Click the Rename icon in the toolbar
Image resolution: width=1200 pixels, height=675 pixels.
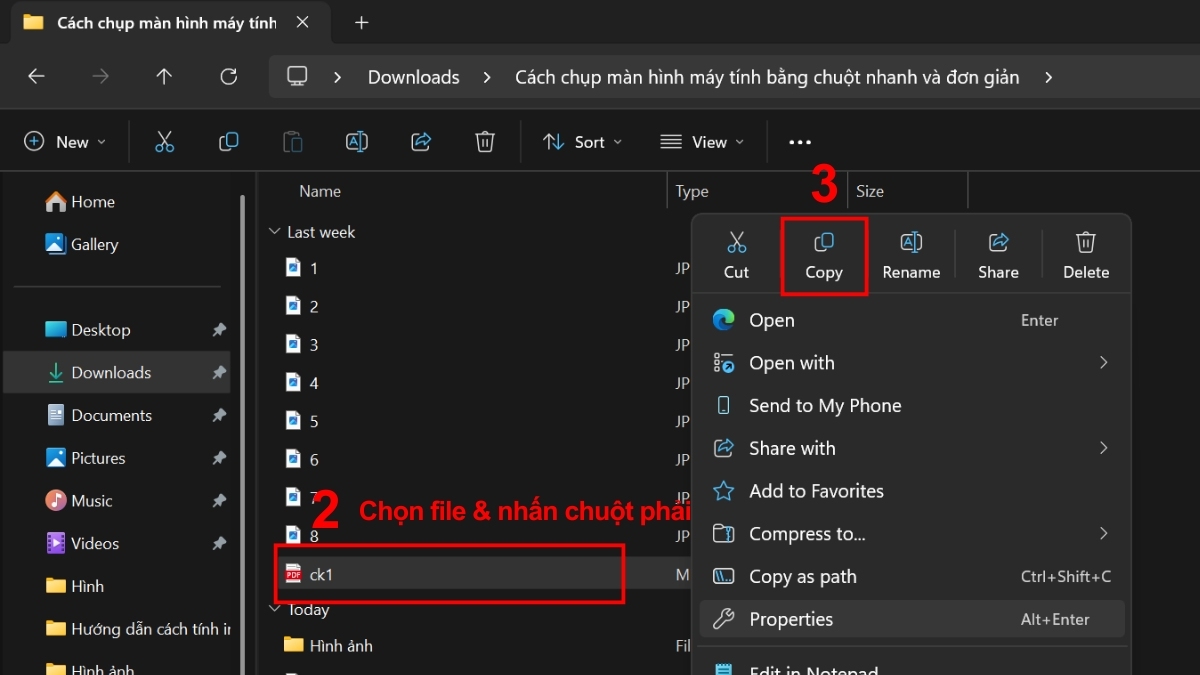coord(357,142)
